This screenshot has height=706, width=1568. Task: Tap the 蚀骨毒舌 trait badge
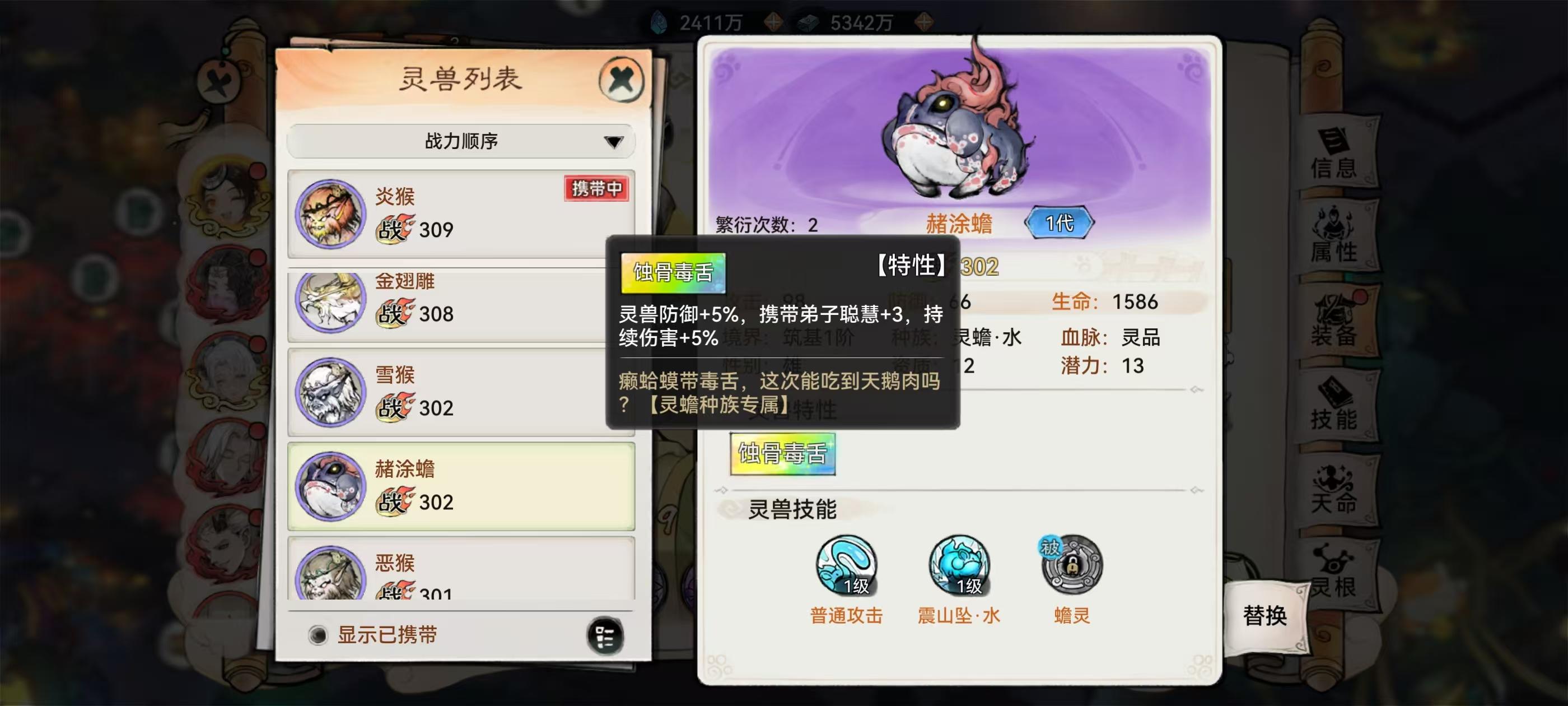pos(783,454)
